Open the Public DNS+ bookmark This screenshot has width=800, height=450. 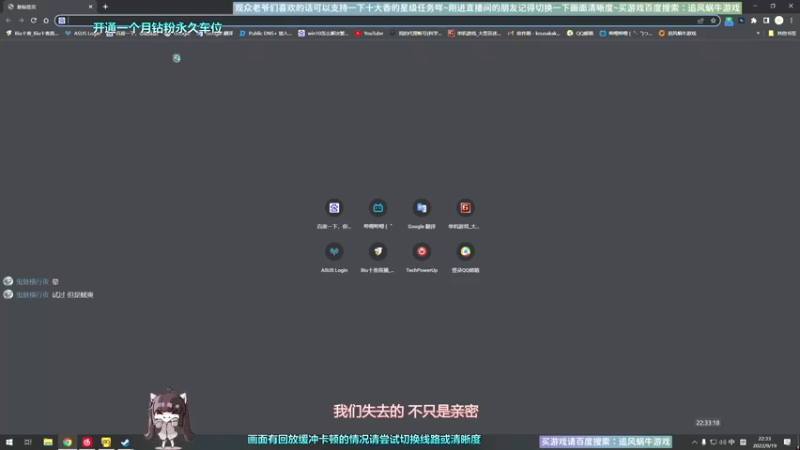266,33
